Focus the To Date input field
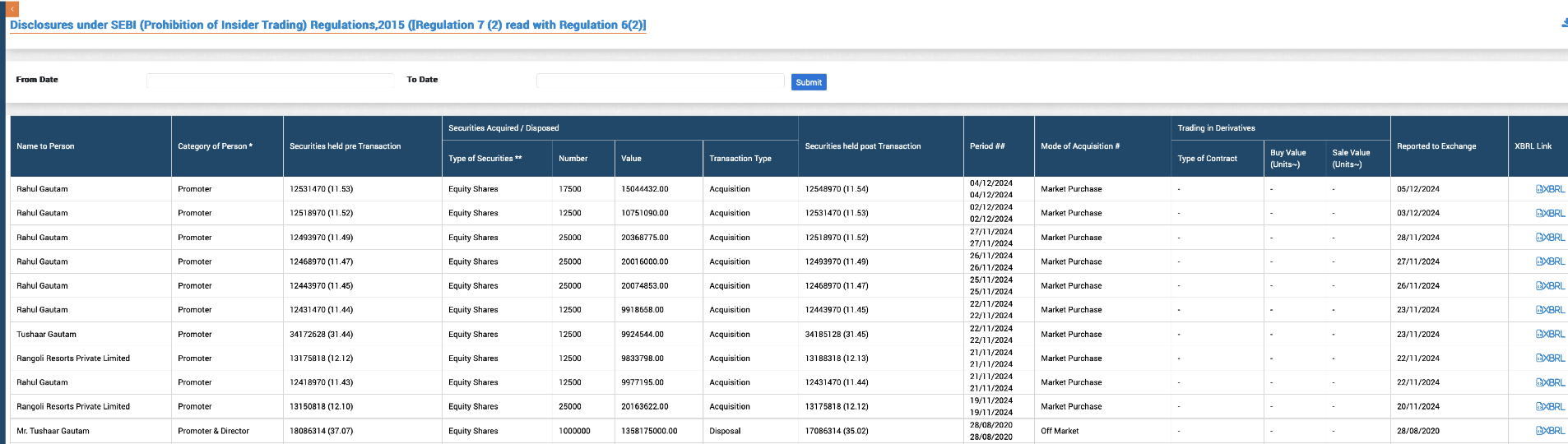 pyautogui.click(x=661, y=81)
